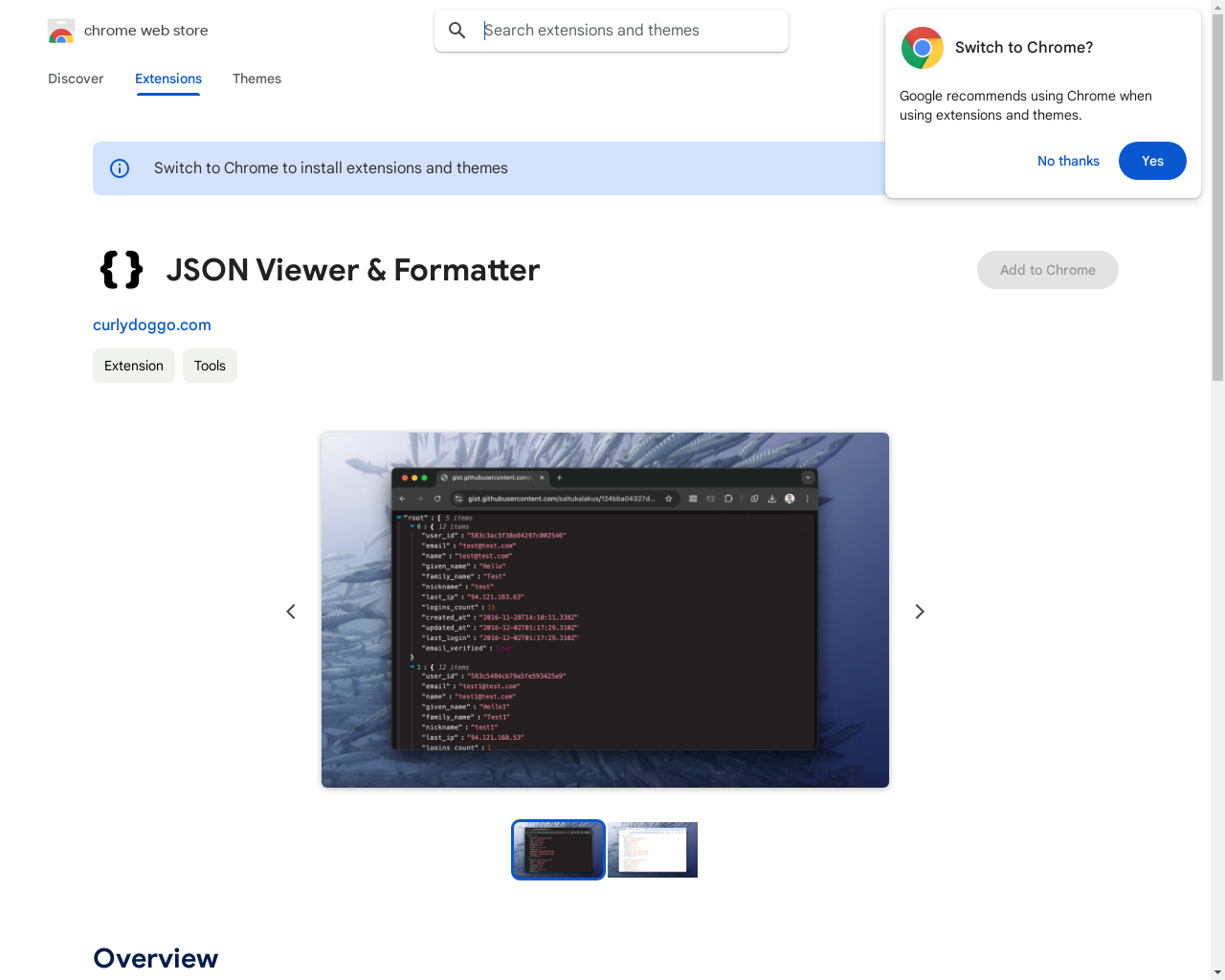Click the Tools category chip
The image size is (1225, 980).
tap(210, 366)
